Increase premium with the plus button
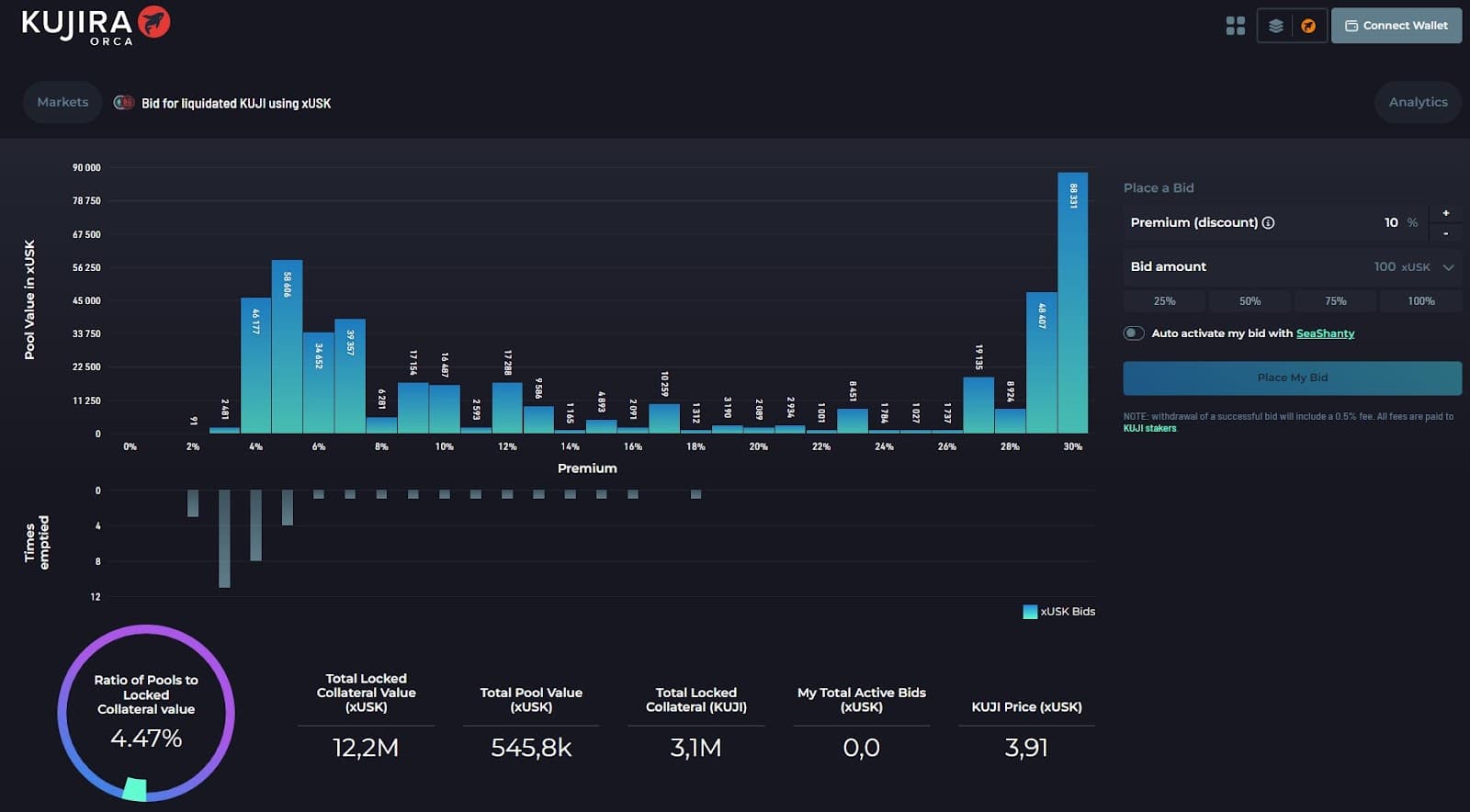 [x=1445, y=213]
